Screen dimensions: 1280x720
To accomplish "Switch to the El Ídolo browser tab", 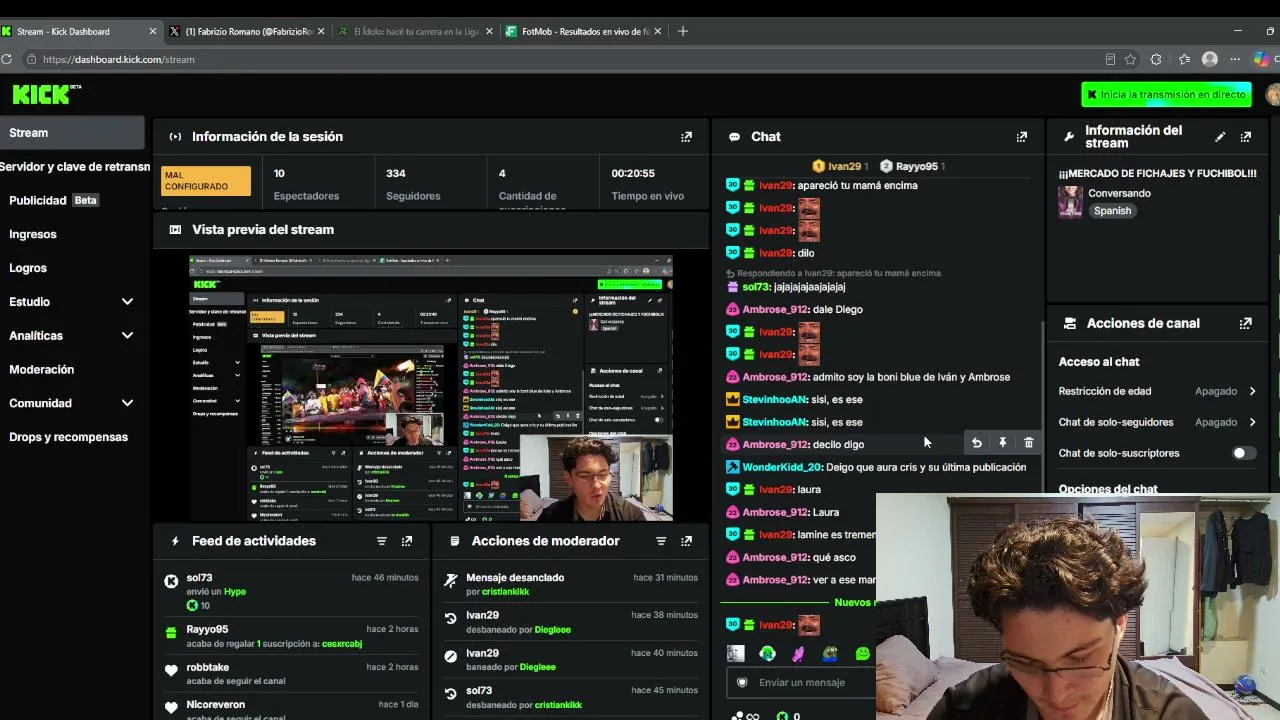I will pos(415,31).
